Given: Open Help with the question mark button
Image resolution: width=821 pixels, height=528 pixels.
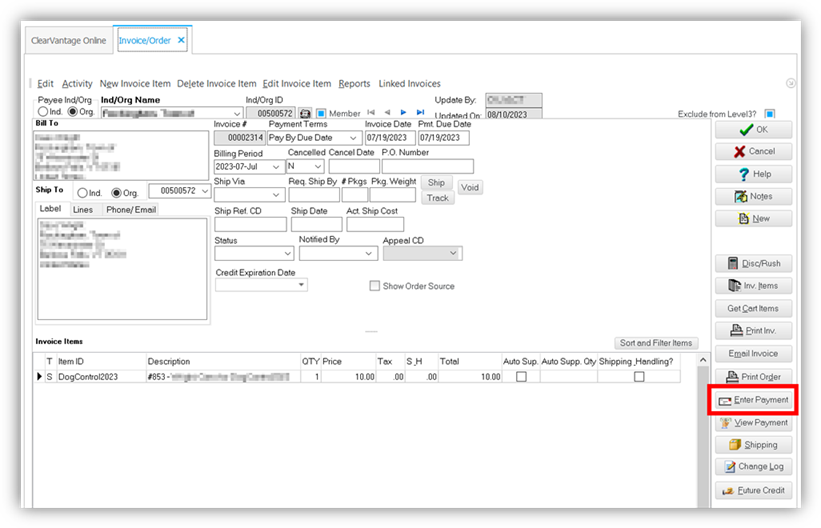Looking at the screenshot, I should tap(753, 174).
